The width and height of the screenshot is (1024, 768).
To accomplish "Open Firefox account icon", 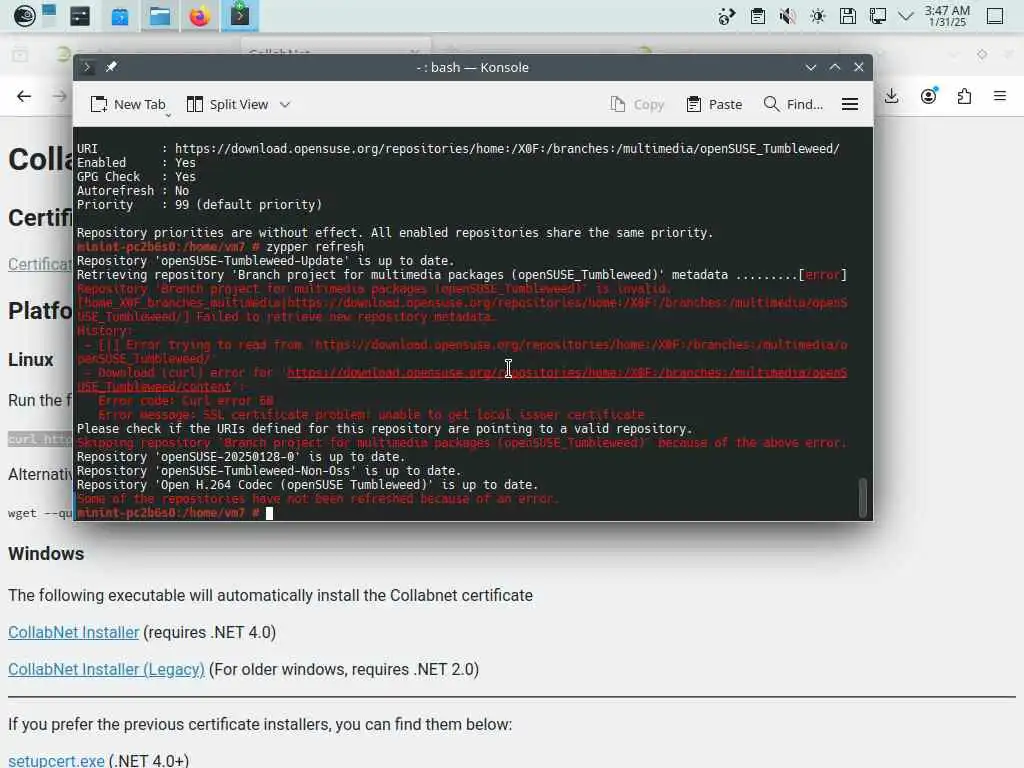I will pos(929,97).
